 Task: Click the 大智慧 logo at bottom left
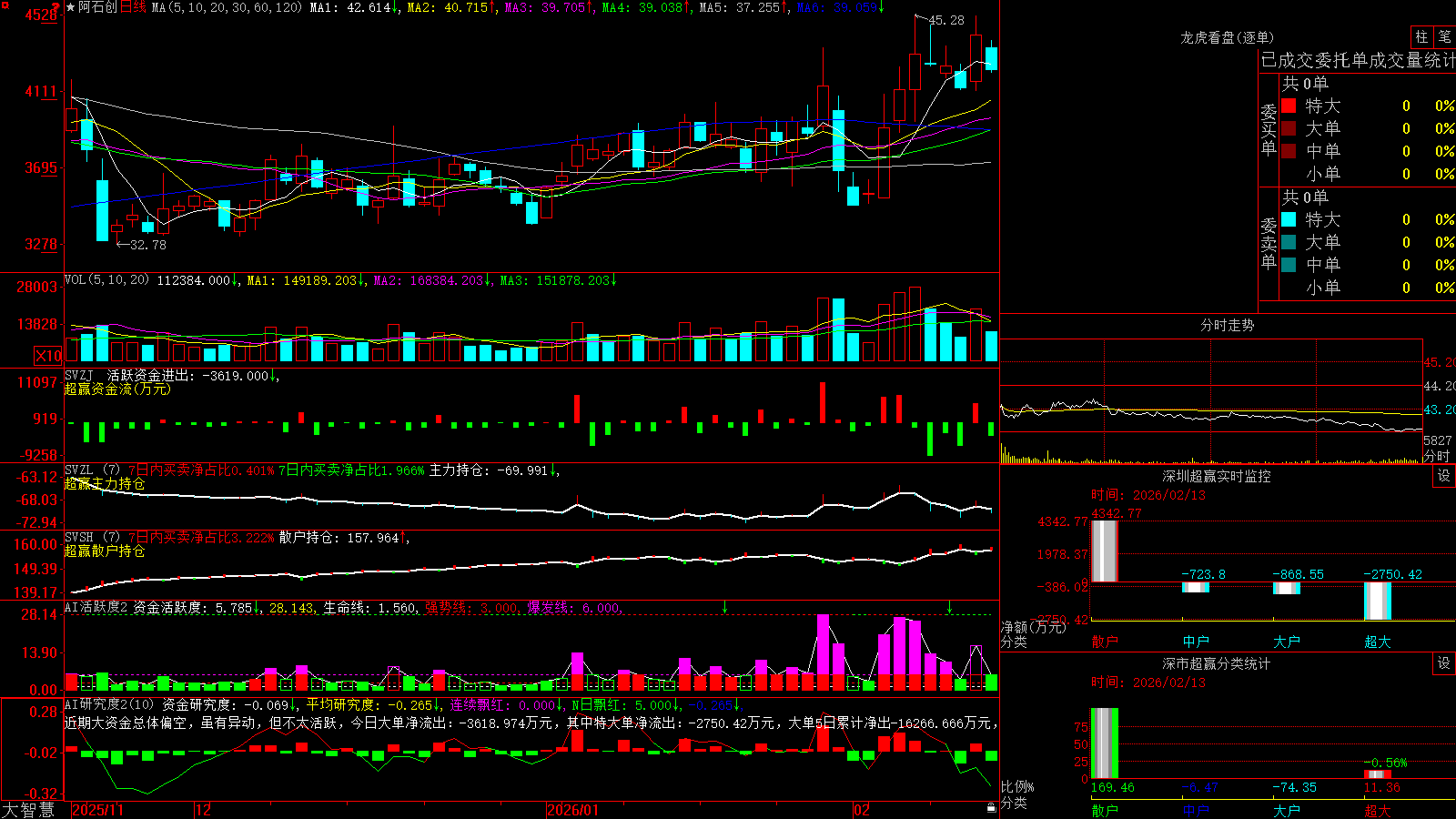point(28,810)
